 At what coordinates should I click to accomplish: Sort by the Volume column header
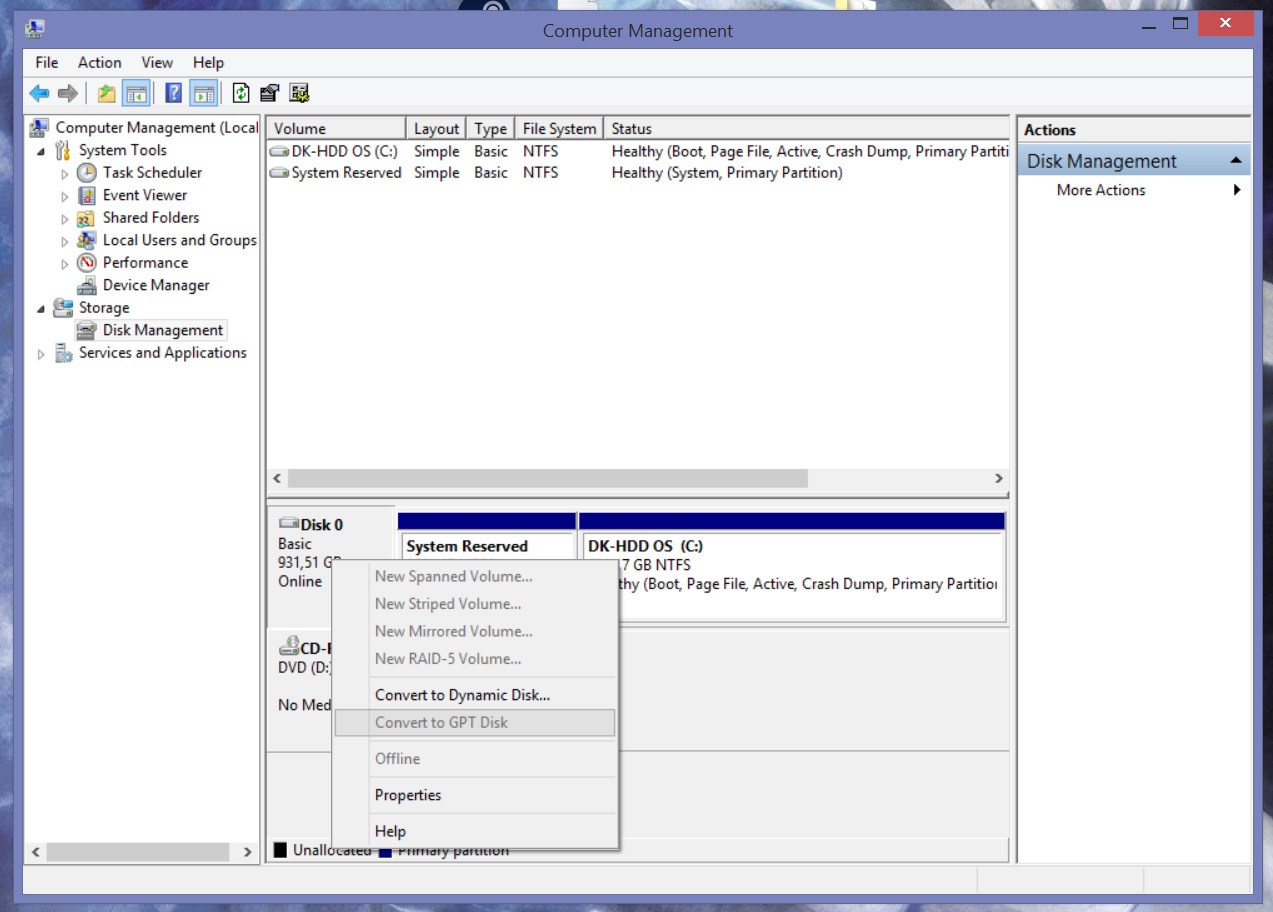336,129
